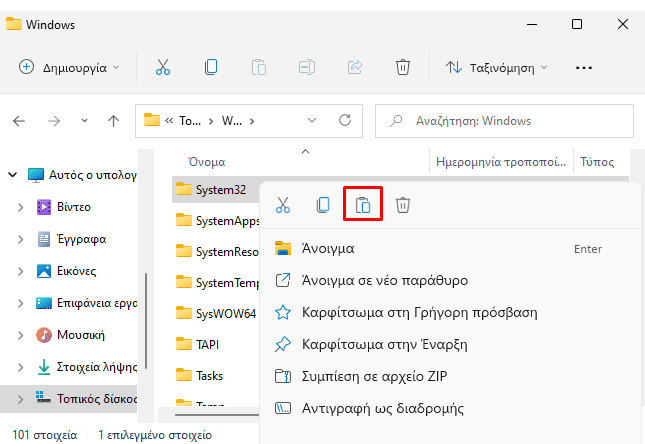This screenshot has height=444, width=645.
Task: Refresh the current folder view
Action: pyautogui.click(x=345, y=120)
